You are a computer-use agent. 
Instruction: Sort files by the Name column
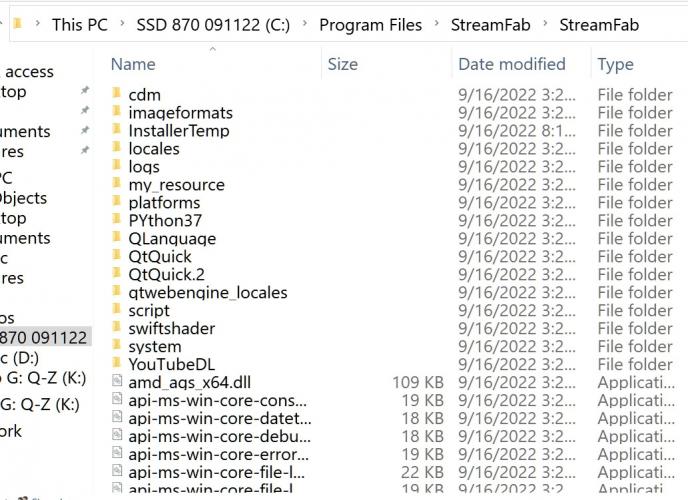pyautogui.click(x=133, y=64)
